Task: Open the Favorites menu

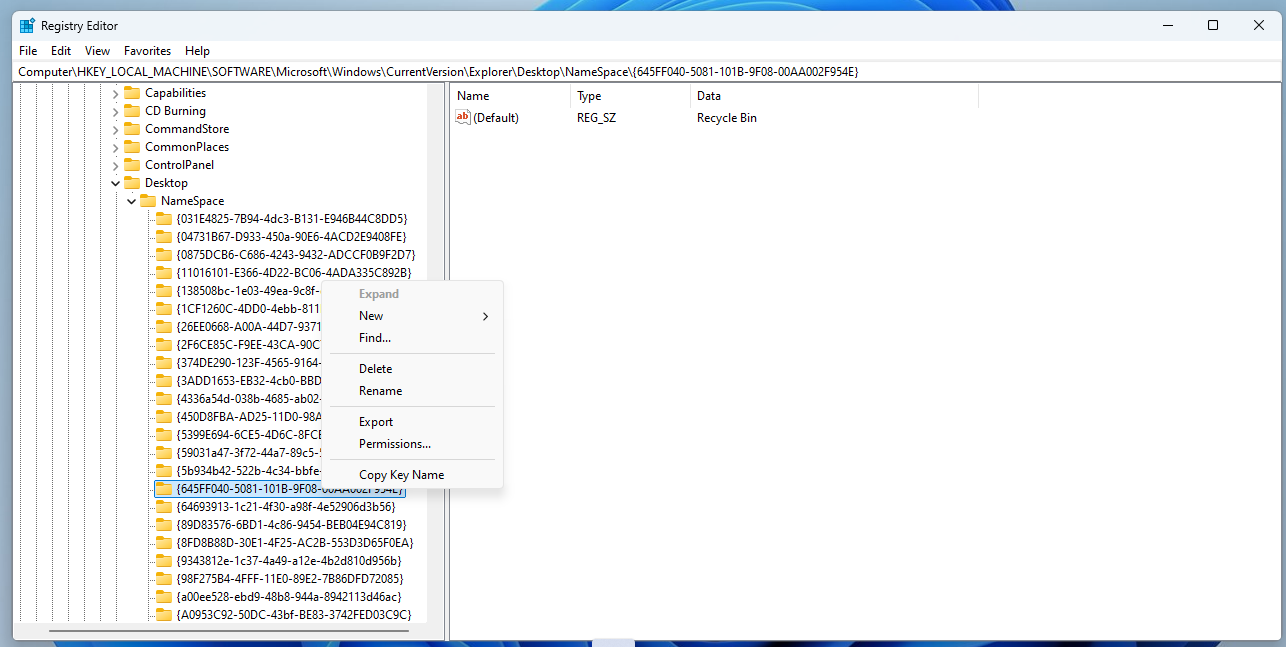Action: [147, 51]
